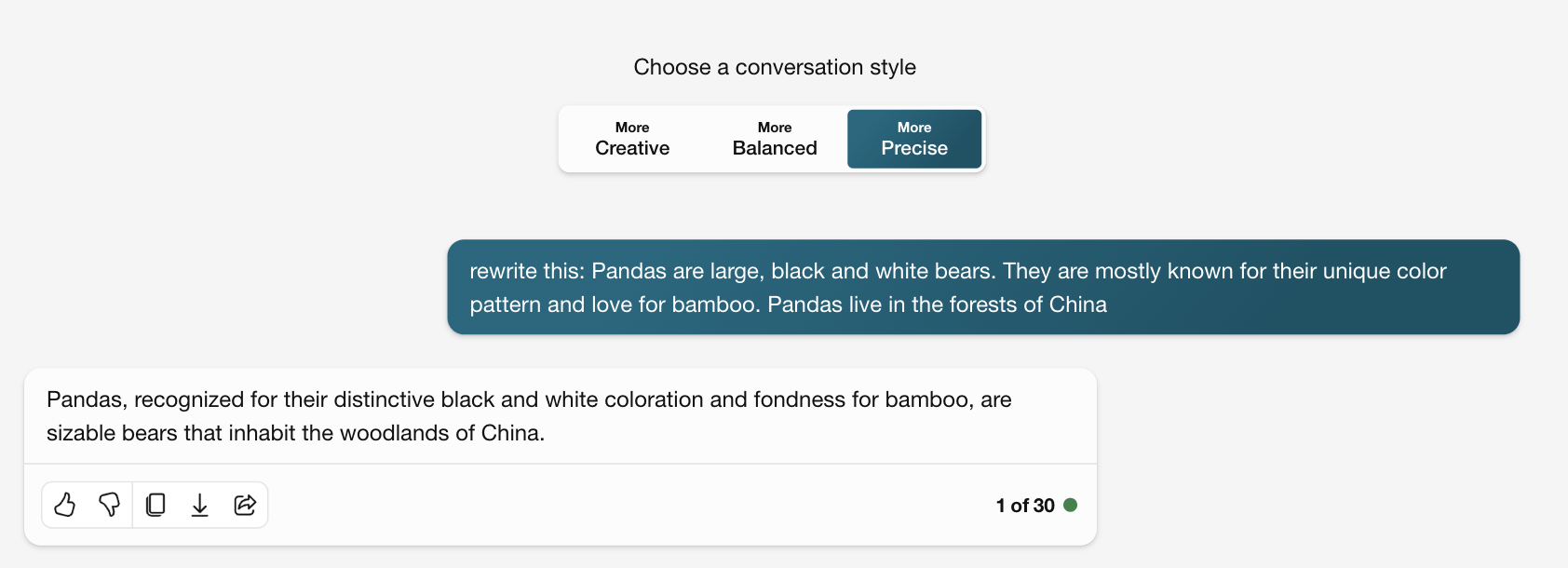Screen dimensions: 1568x568
Task: Click the "rewrite this: Pandas are large" line
Action: tap(957, 271)
